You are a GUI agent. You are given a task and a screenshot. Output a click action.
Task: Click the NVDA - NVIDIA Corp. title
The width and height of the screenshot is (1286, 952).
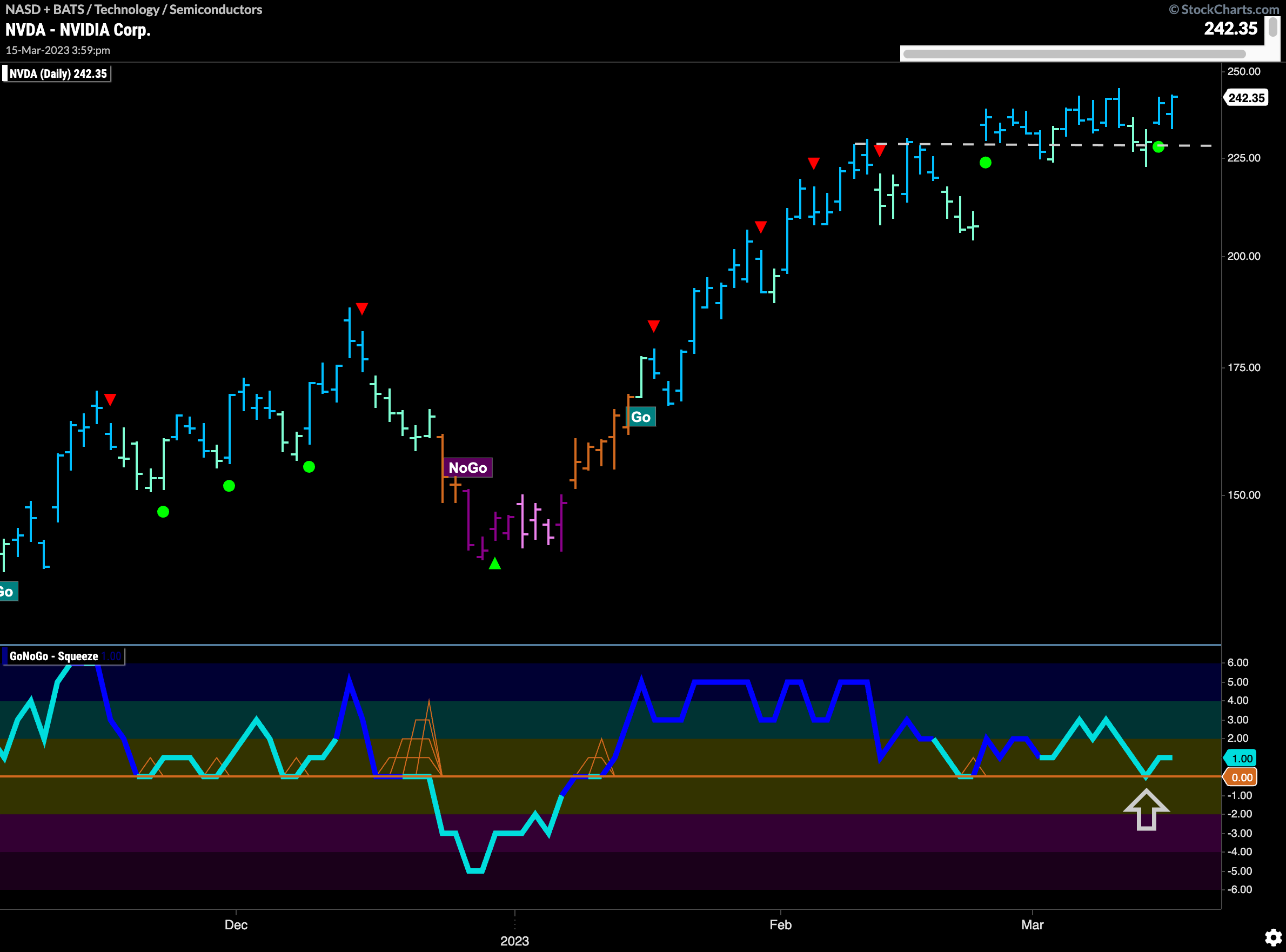(78, 30)
